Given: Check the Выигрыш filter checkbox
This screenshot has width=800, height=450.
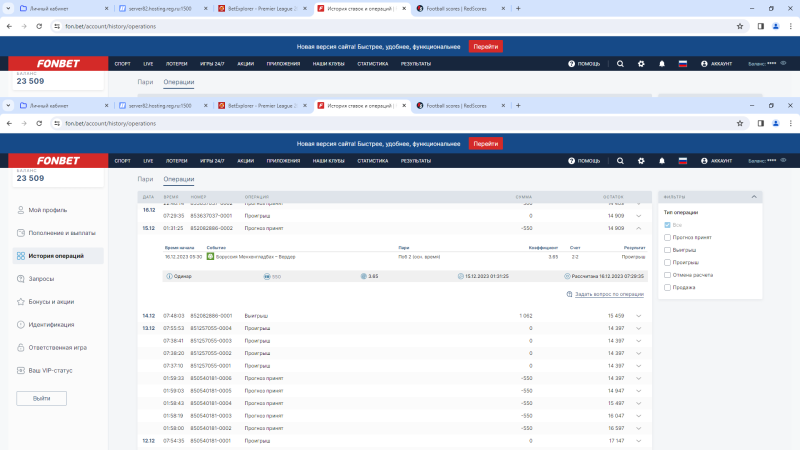Looking at the screenshot, I should coord(667,249).
